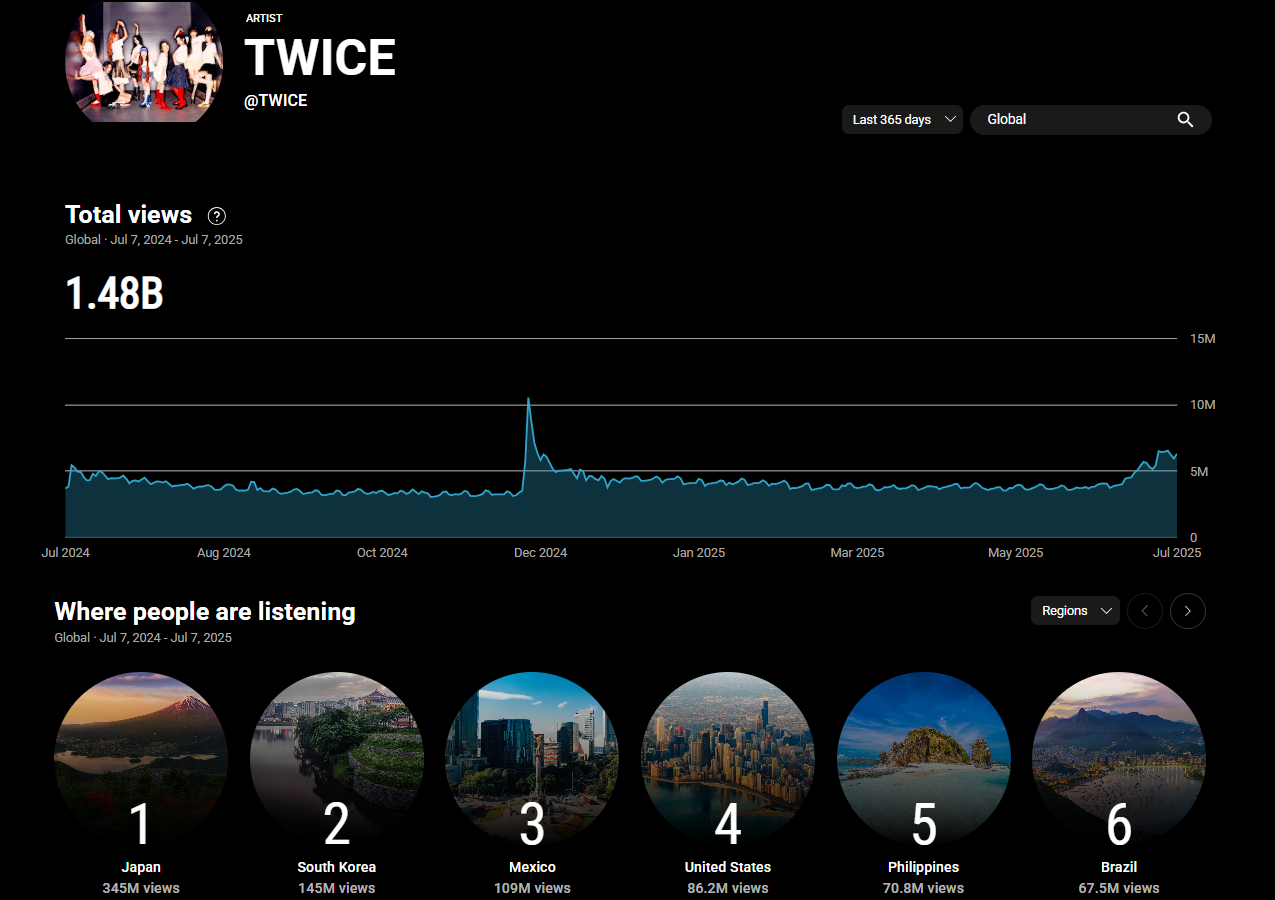This screenshot has width=1275, height=900.
Task: Click the date range under Total views
Action: [154, 240]
